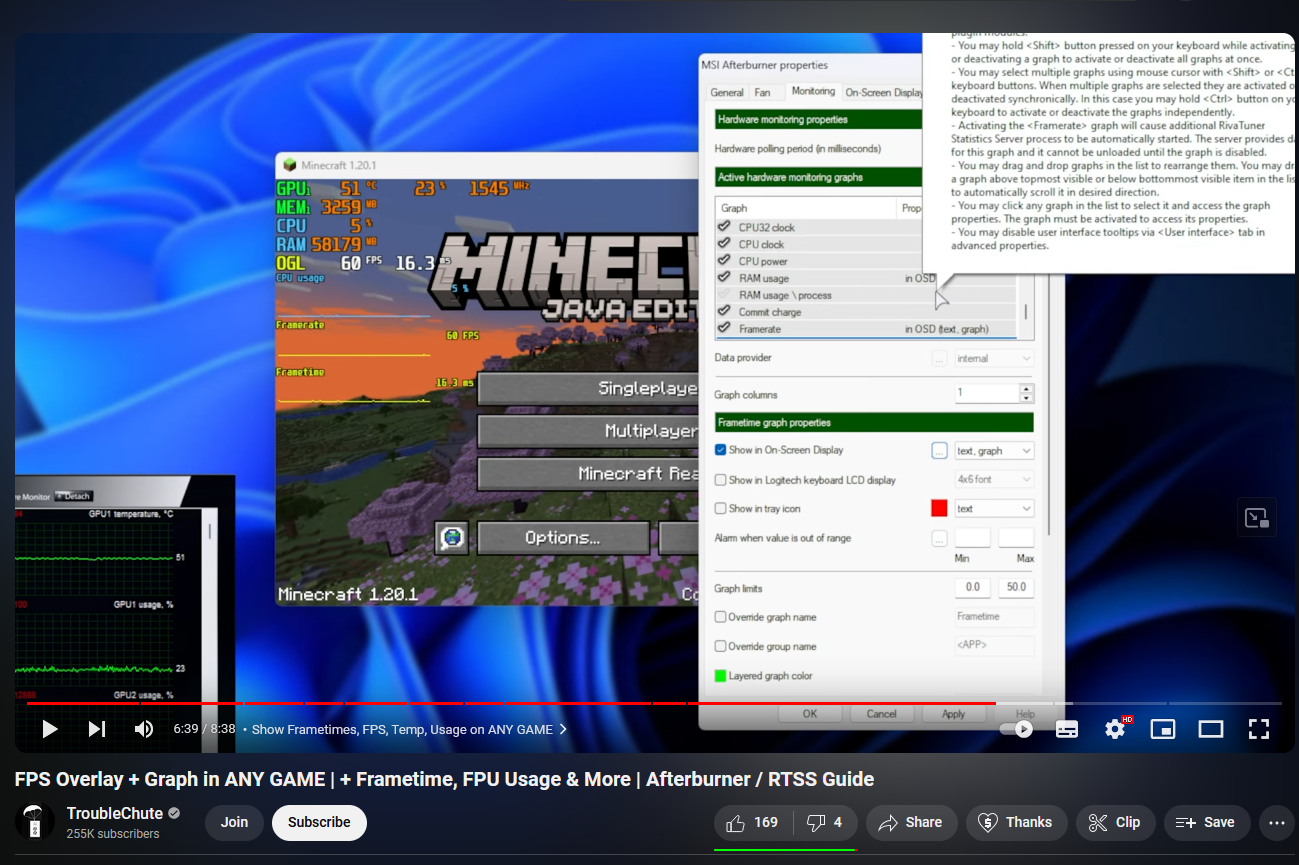Click the Singleplayer button in Minecraft
1299x865 pixels.
(588, 388)
